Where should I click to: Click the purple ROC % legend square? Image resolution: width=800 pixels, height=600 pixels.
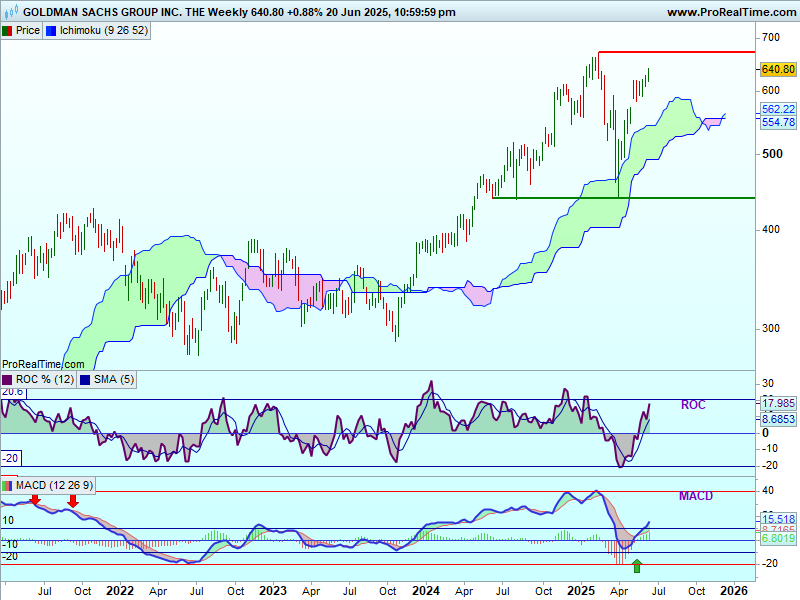point(8,380)
